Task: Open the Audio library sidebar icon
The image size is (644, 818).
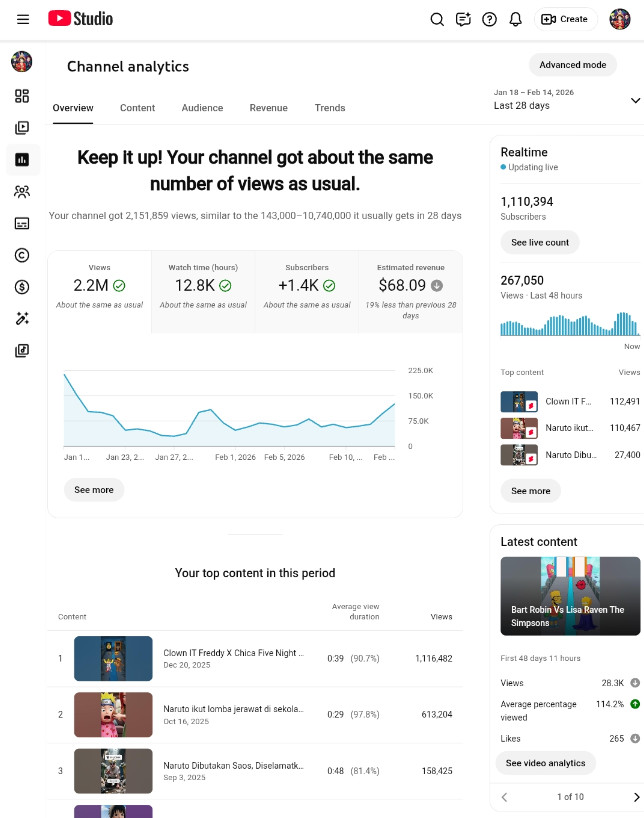Action: click(22, 351)
